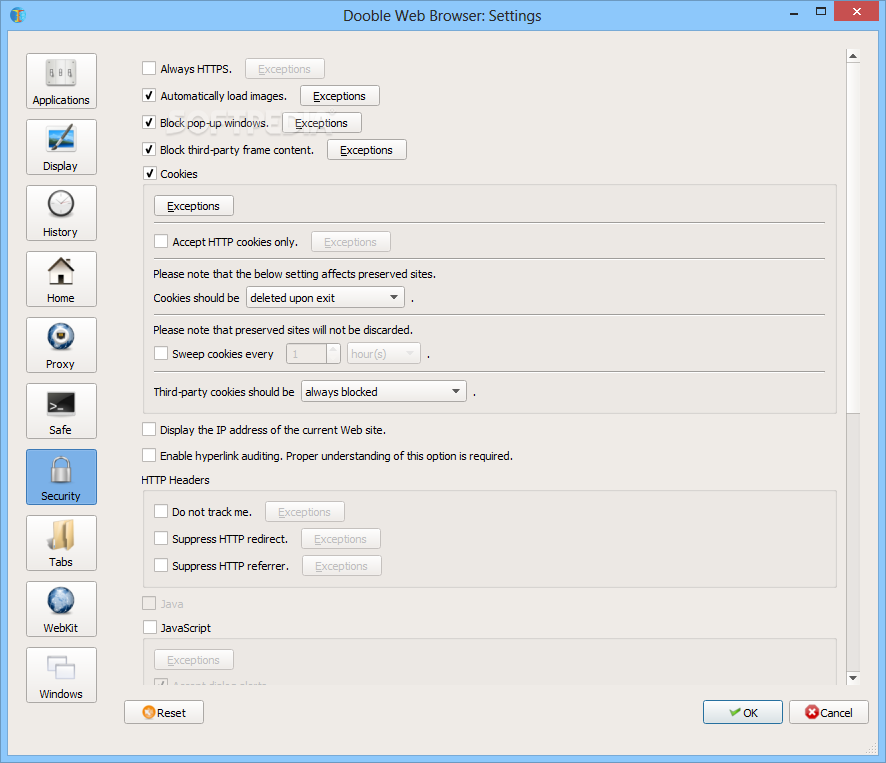Image resolution: width=886 pixels, height=763 pixels.
Task: Enable the Always HTTPS checkbox
Action: pyautogui.click(x=149, y=68)
